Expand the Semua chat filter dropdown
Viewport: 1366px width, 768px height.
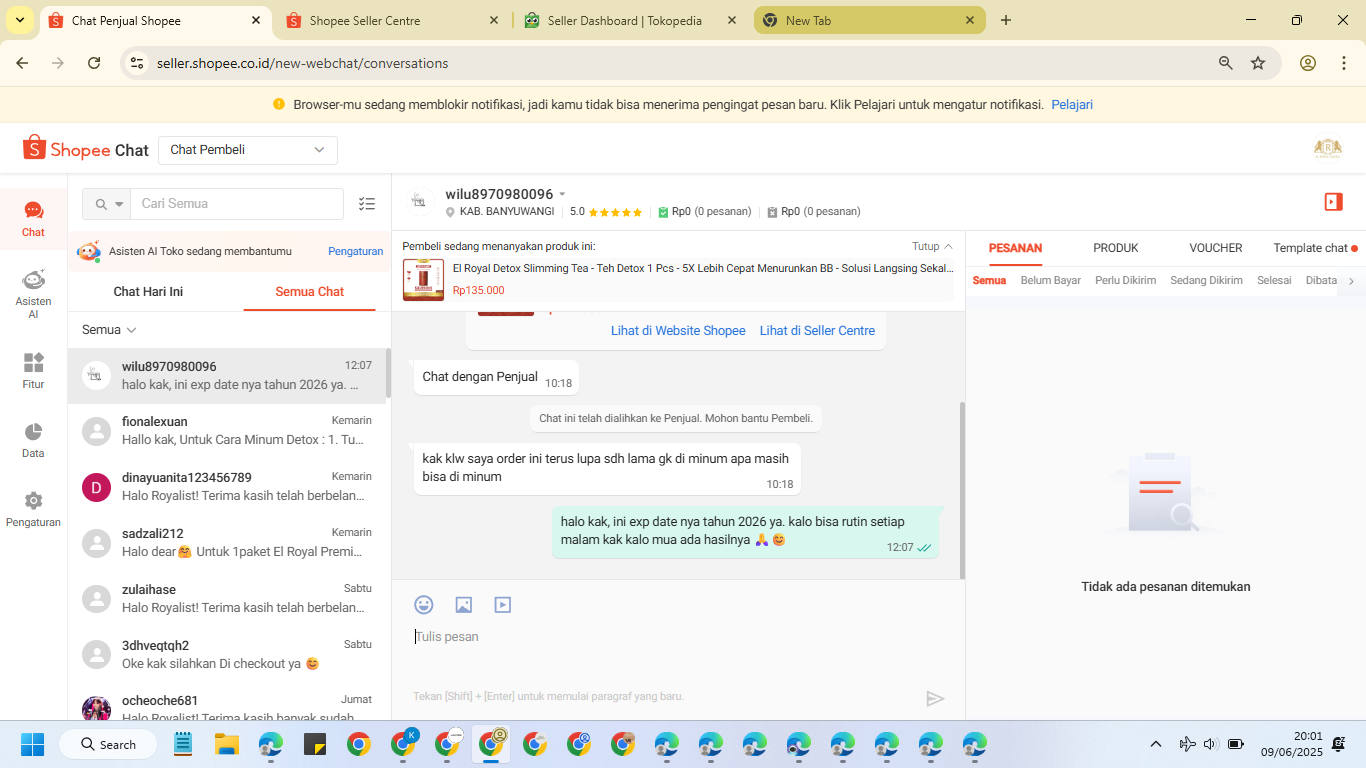click(x=109, y=330)
